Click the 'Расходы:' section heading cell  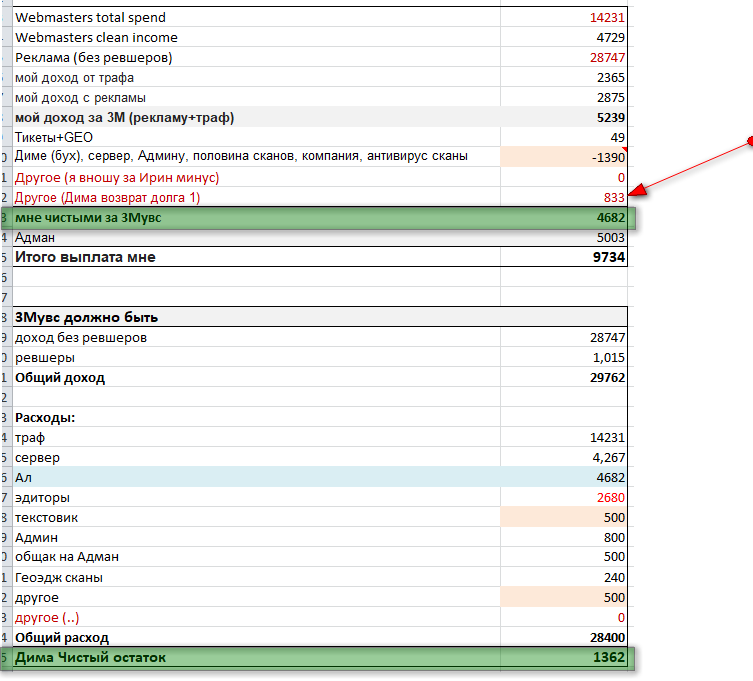[x=45, y=418]
